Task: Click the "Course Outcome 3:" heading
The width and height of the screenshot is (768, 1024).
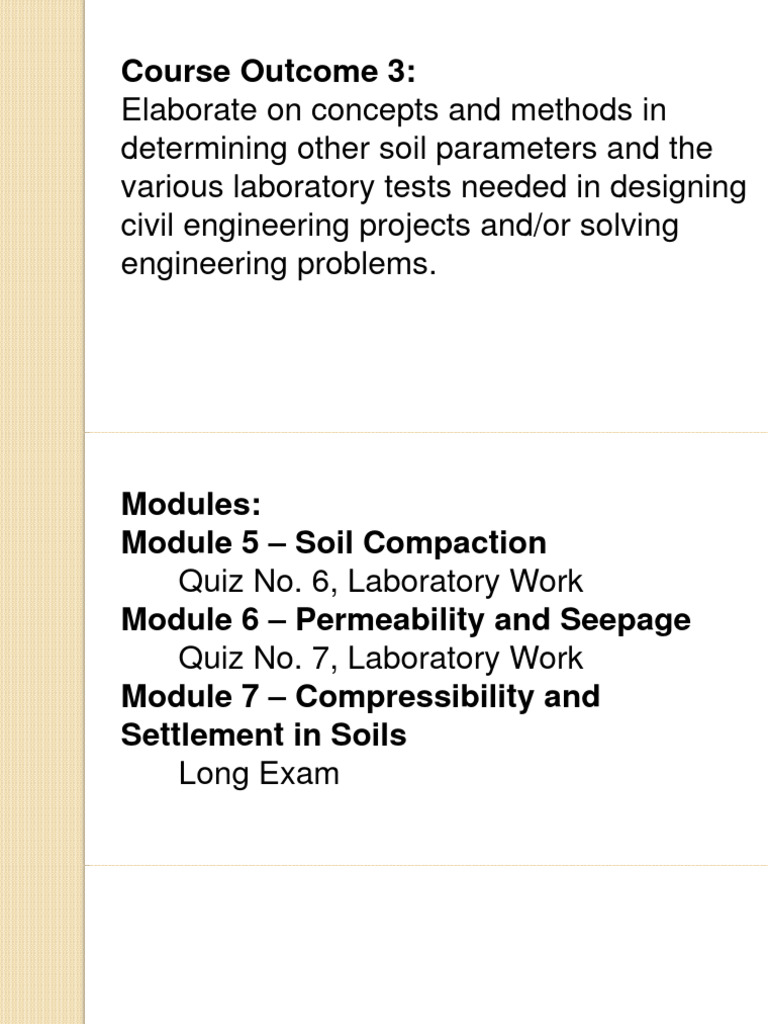Action: (268, 72)
